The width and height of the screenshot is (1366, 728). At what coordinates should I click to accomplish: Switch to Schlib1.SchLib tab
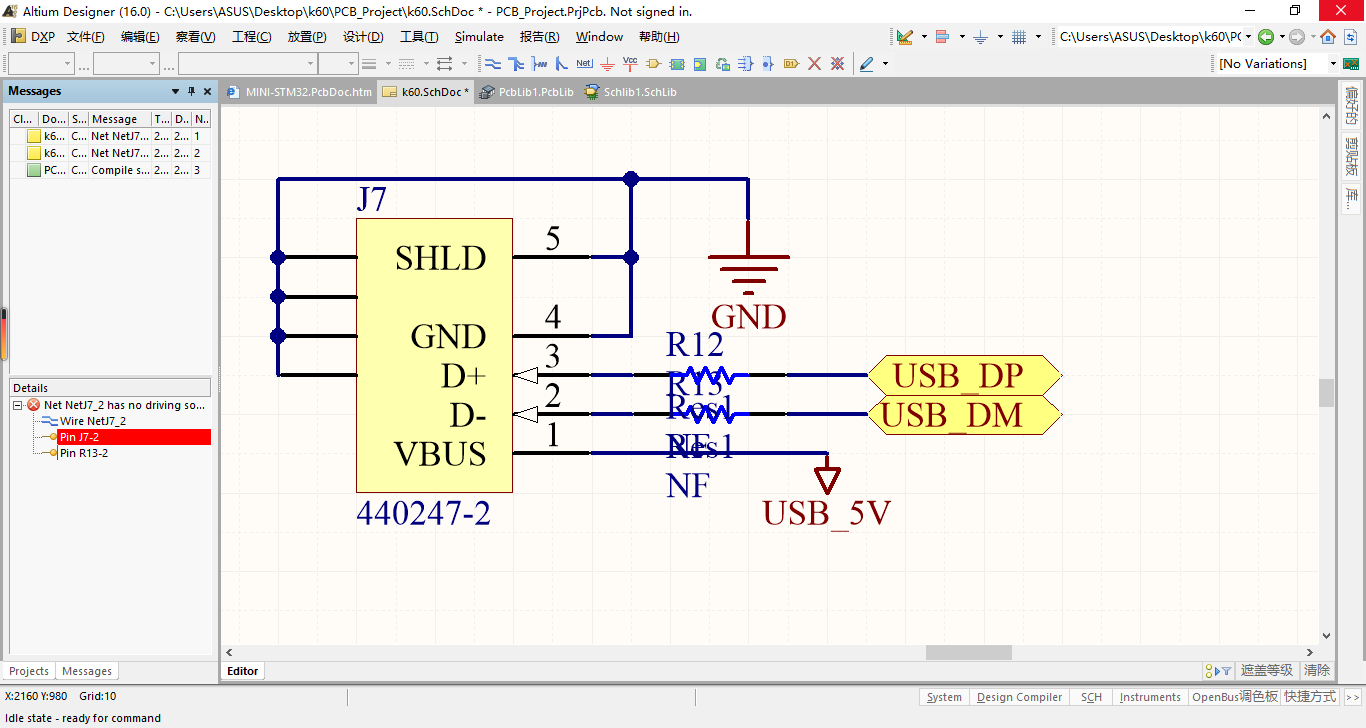(630, 92)
